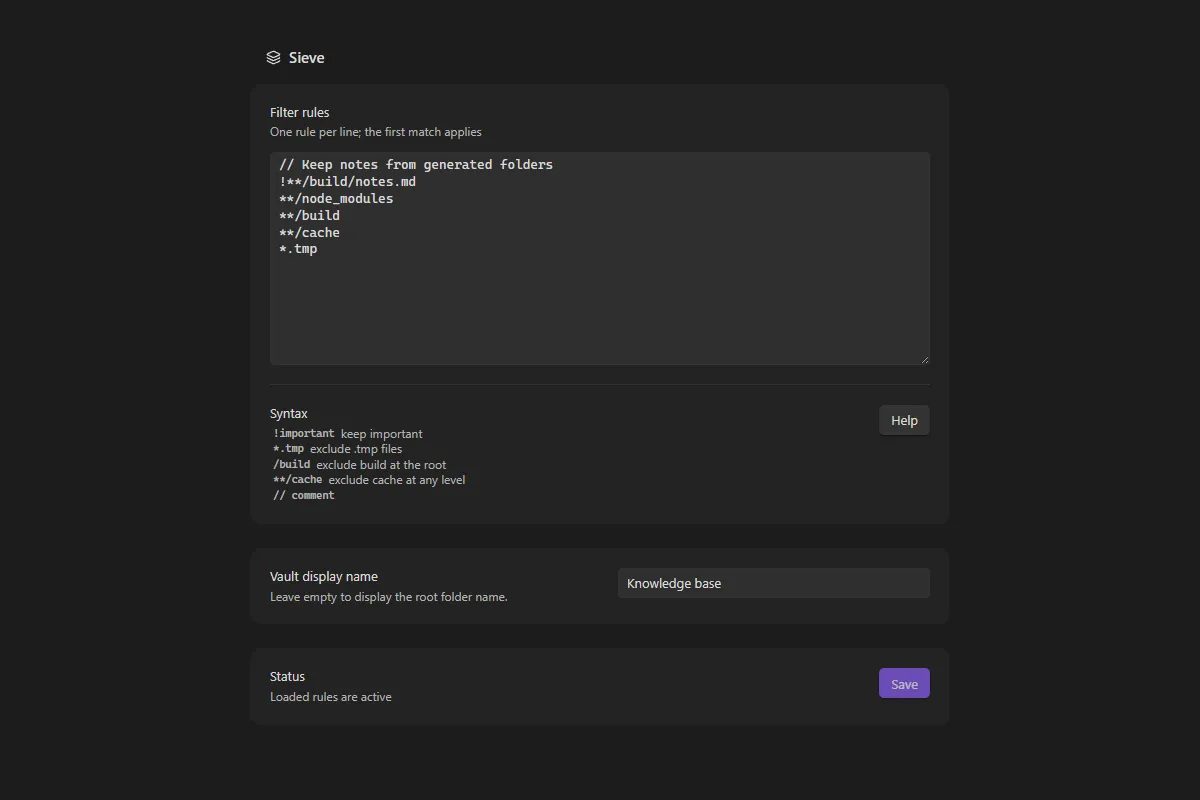Click the '**/cache' rule in text area

point(310,233)
